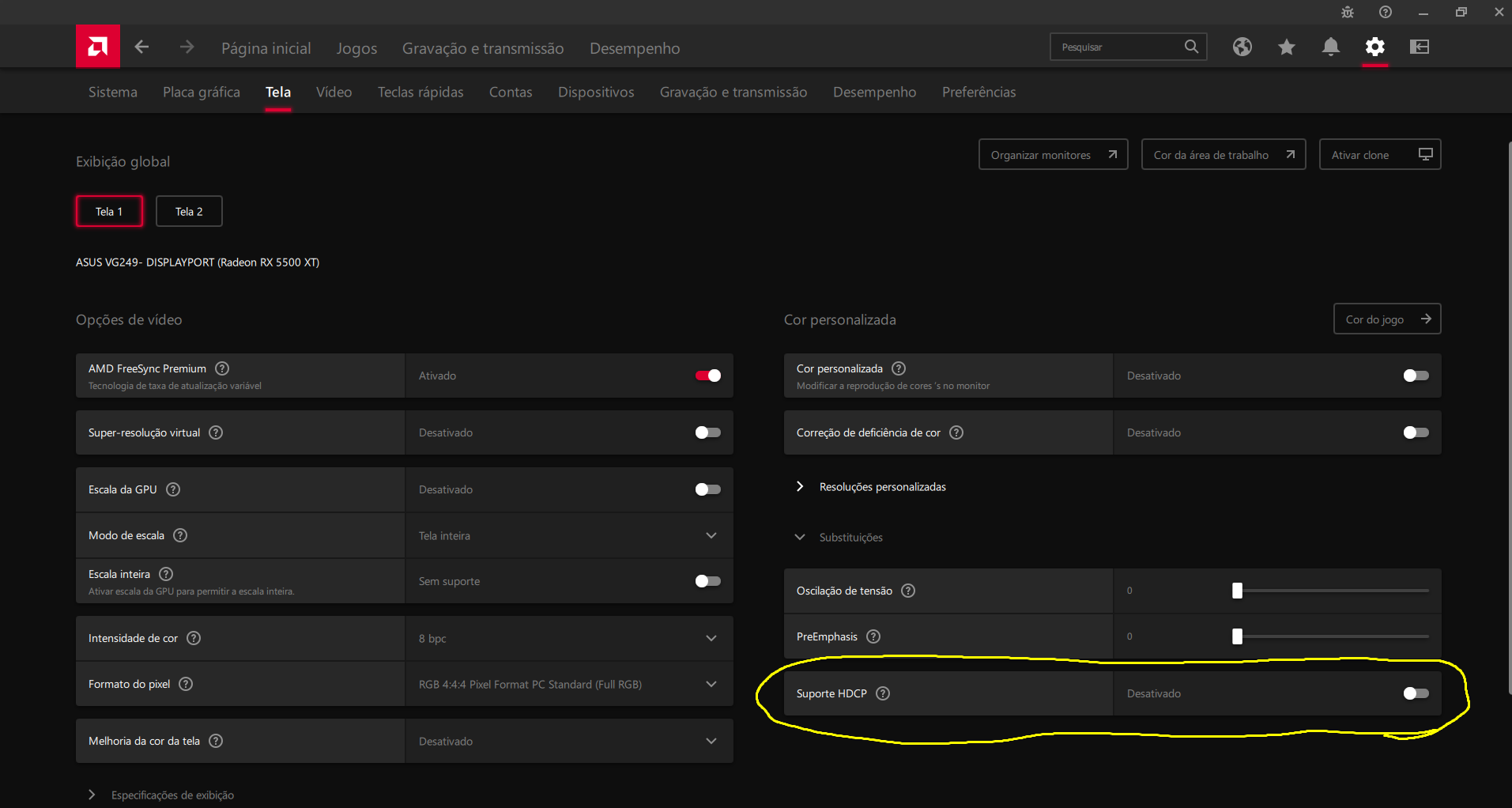1512x808 pixels.
Task: Show help for Suporte HDCP
Action: (883, 693)
